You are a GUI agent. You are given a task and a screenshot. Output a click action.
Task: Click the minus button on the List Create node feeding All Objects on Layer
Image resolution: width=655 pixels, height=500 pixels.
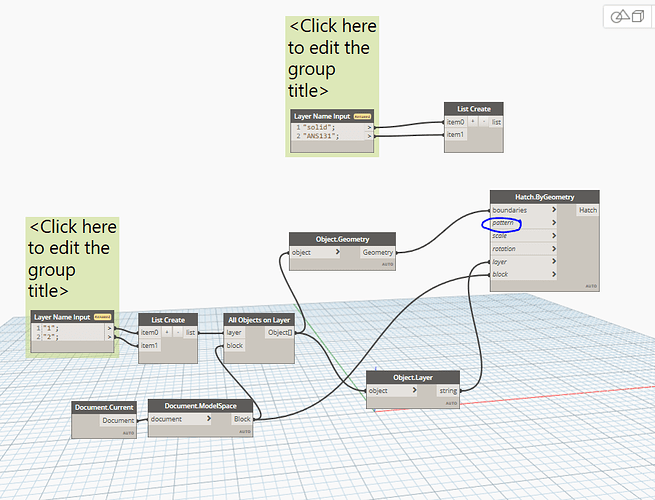click(x=178, y=332)
